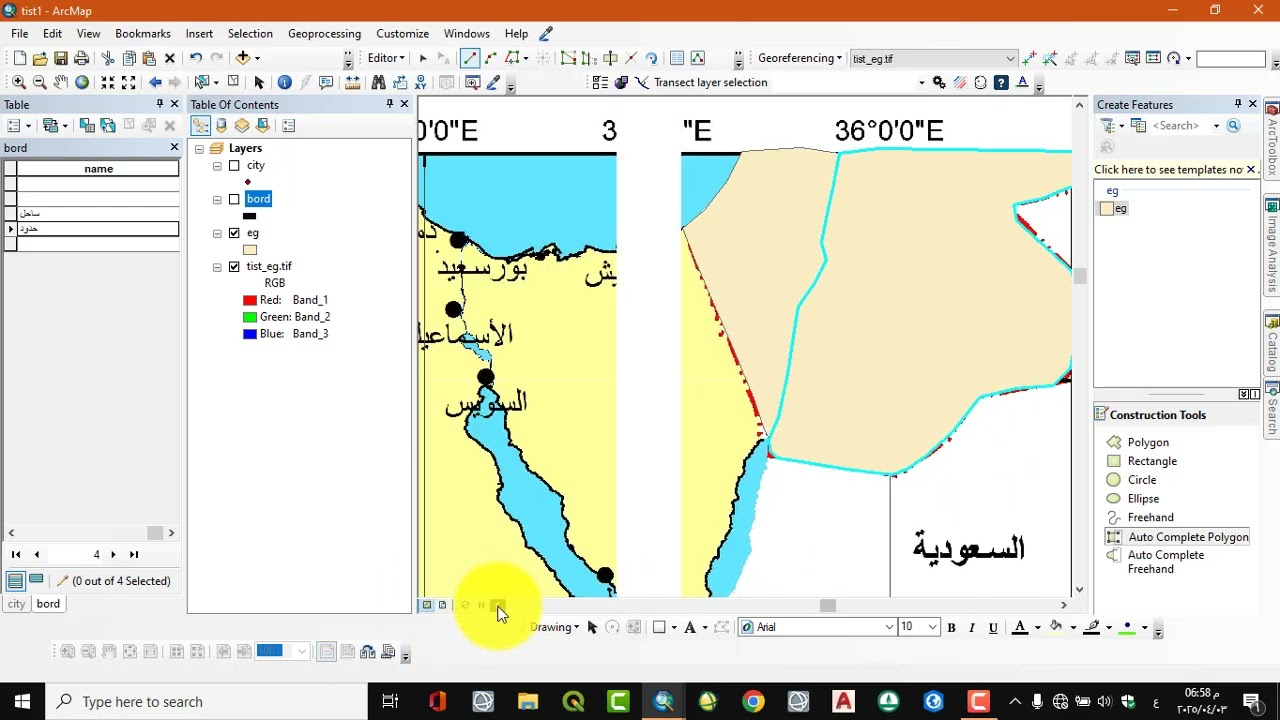This screenshot has width=1280, height=720.
Task: Open the Bookmarks menu
Action: click(143, 33)
